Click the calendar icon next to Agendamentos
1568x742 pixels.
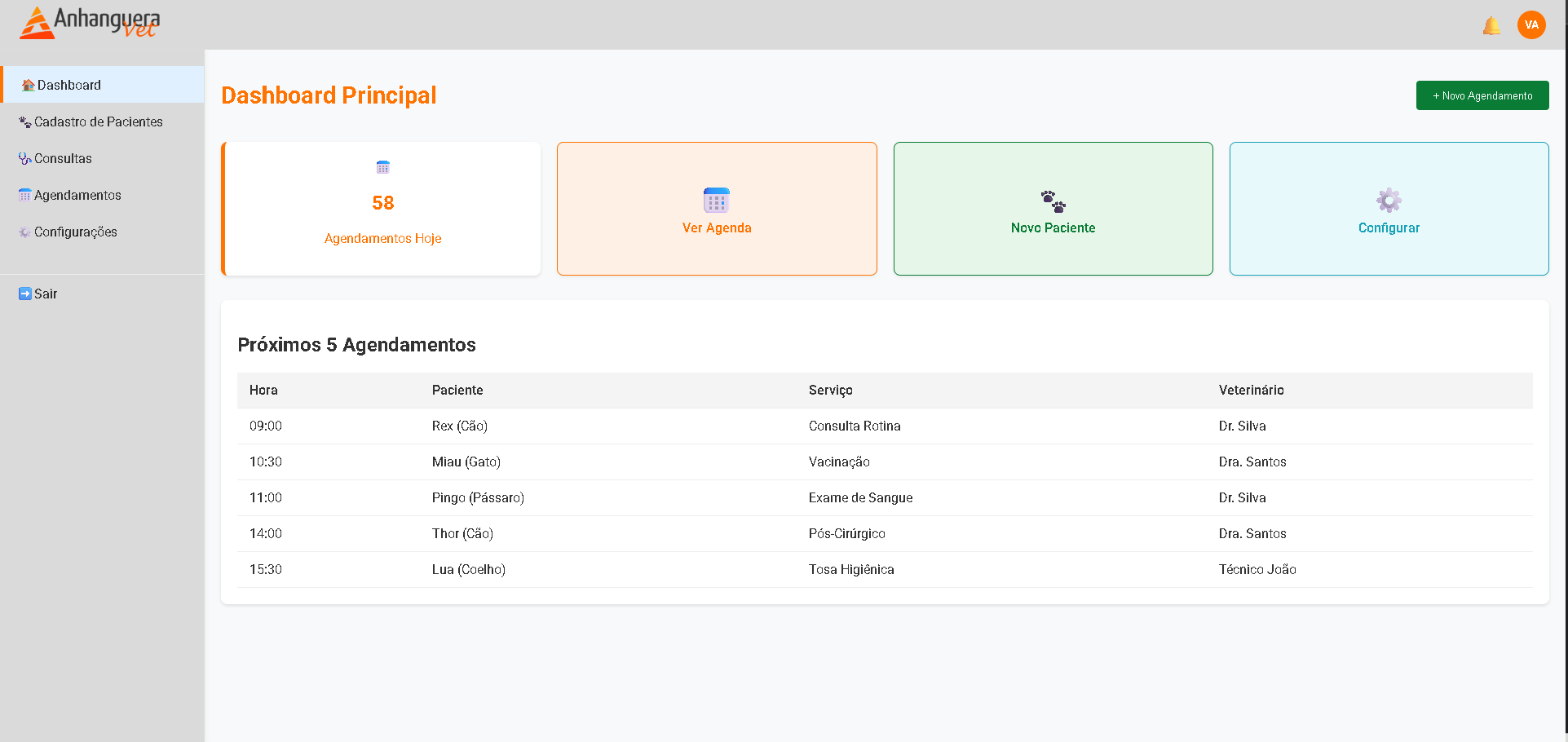[x=23, y=195]
